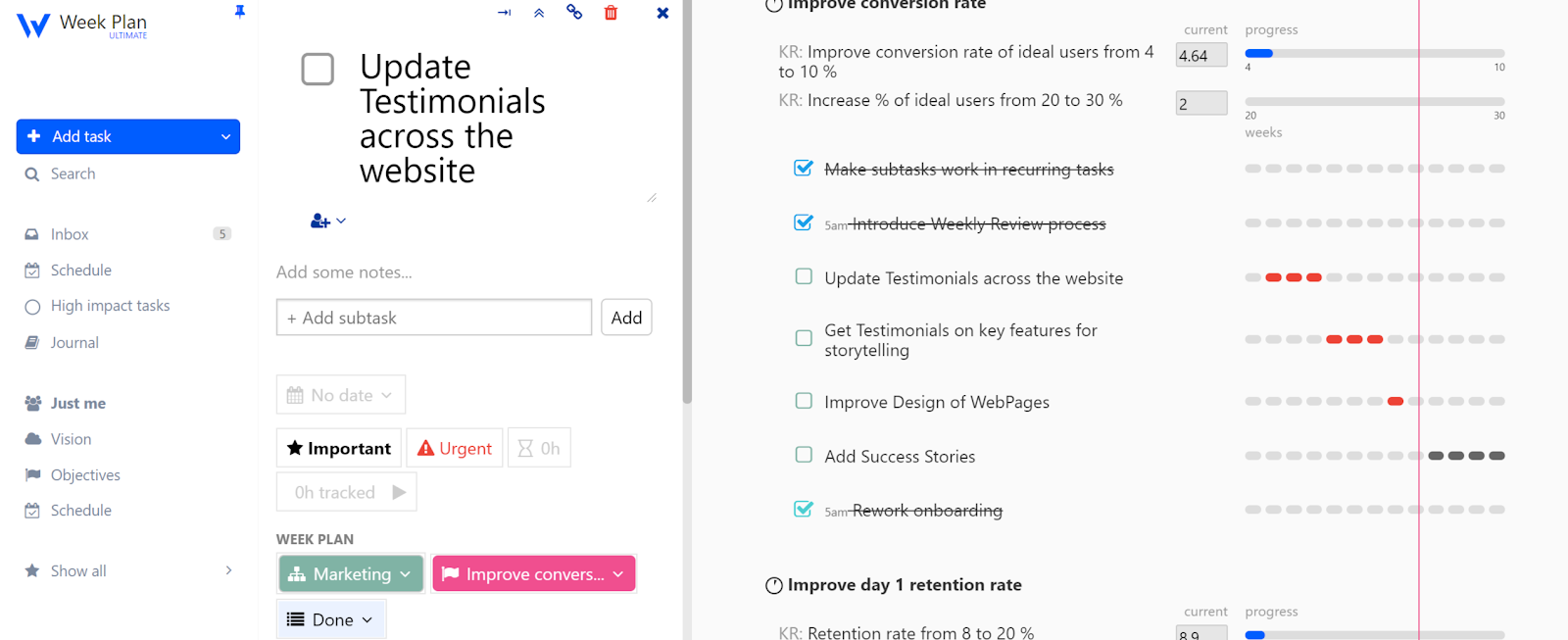Uncheck the Rework onboarding task
Image resolution: width=1568 pixels, height=640 pixels.
click(804, 509)
